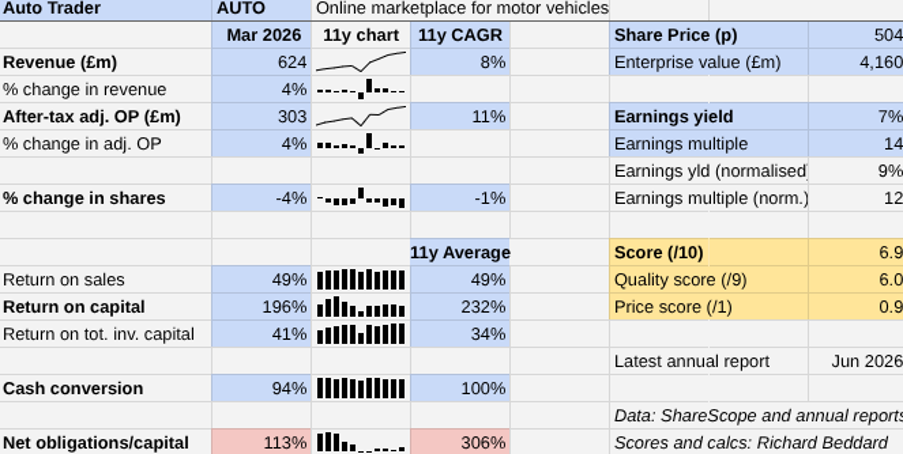Select the overall score value 6.9

[856, 253]
